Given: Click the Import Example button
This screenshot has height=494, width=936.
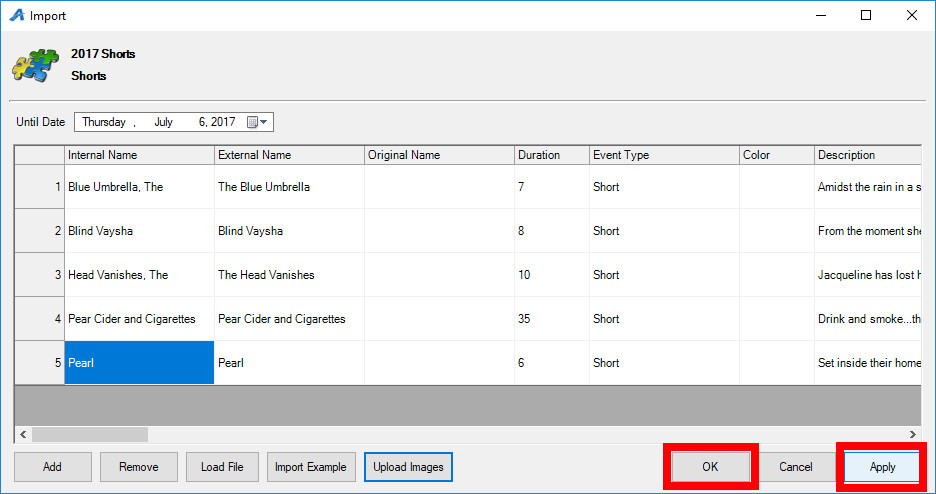Looking at the screenshot, I should click(x=310, y=467).
